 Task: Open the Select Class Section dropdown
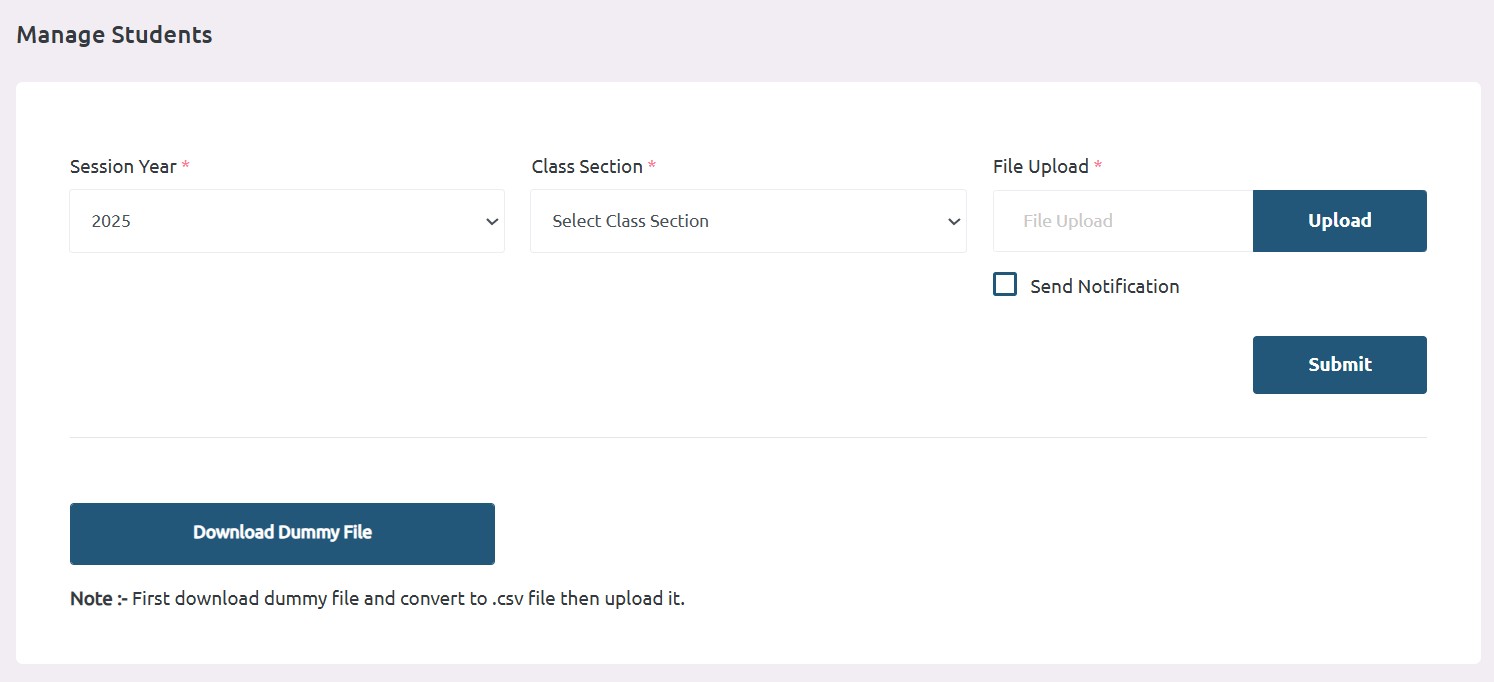748,221
